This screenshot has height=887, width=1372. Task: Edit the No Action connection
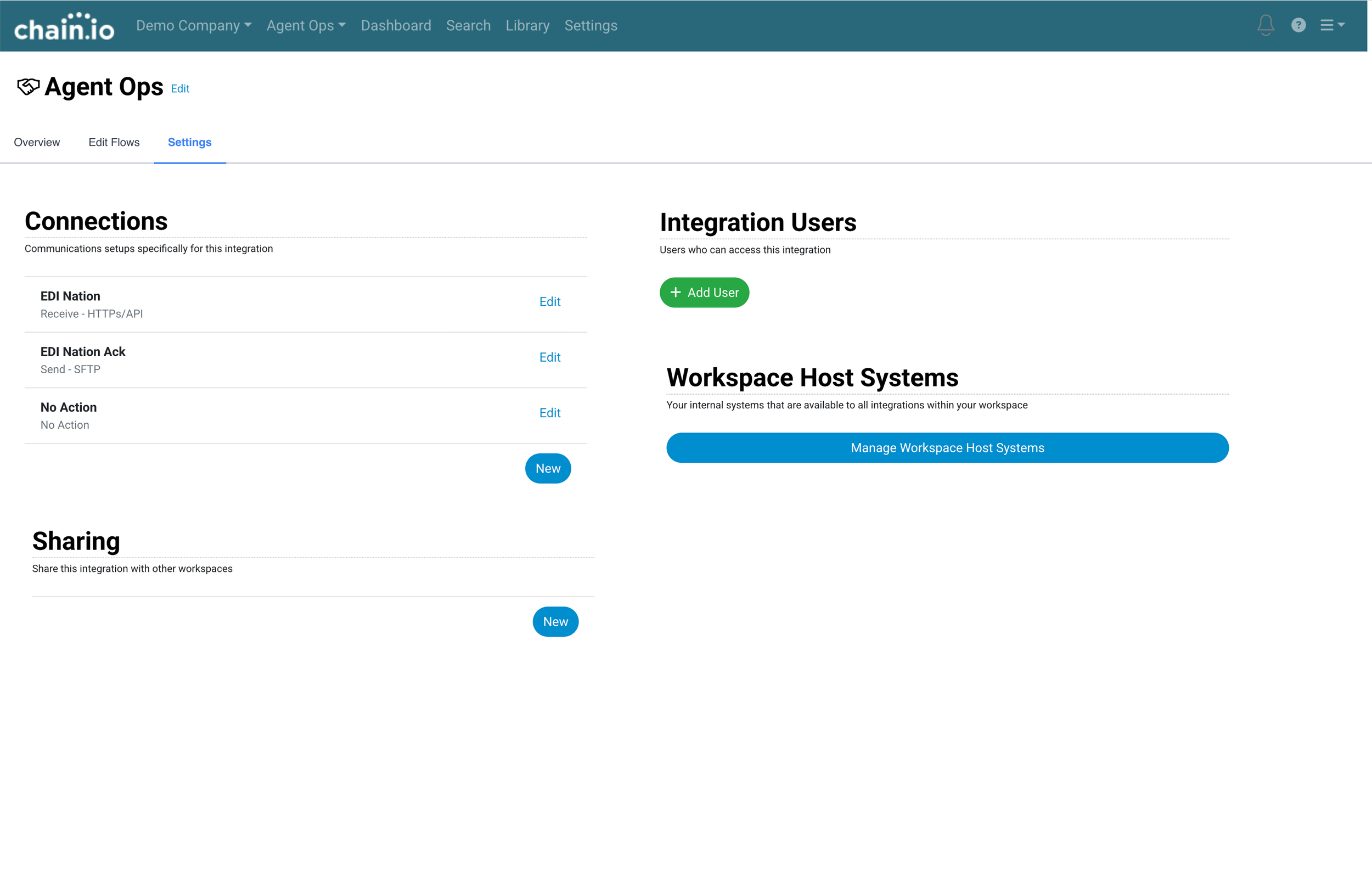[549, 413]
